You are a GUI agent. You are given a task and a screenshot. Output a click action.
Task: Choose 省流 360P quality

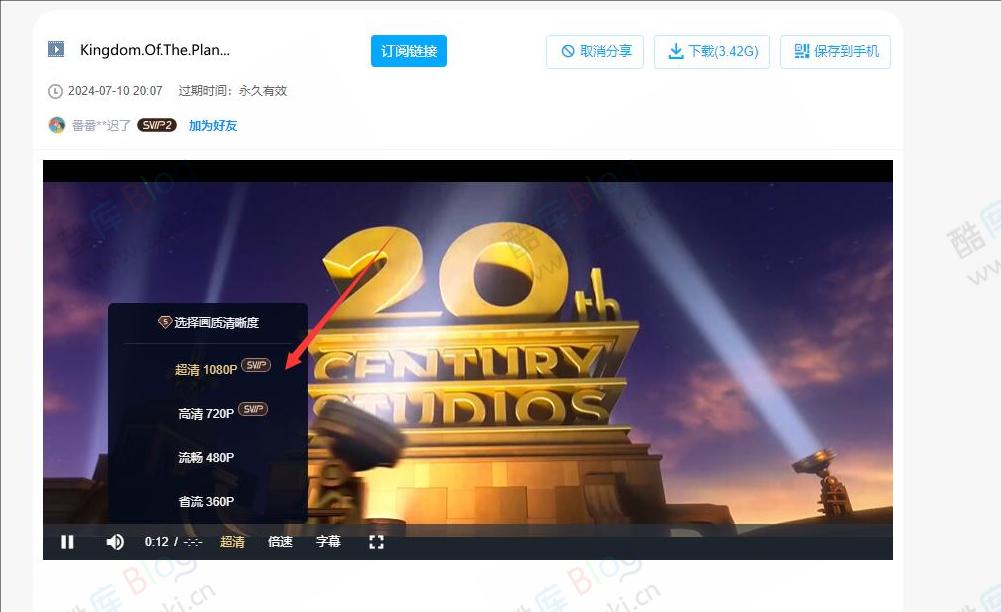206,501
